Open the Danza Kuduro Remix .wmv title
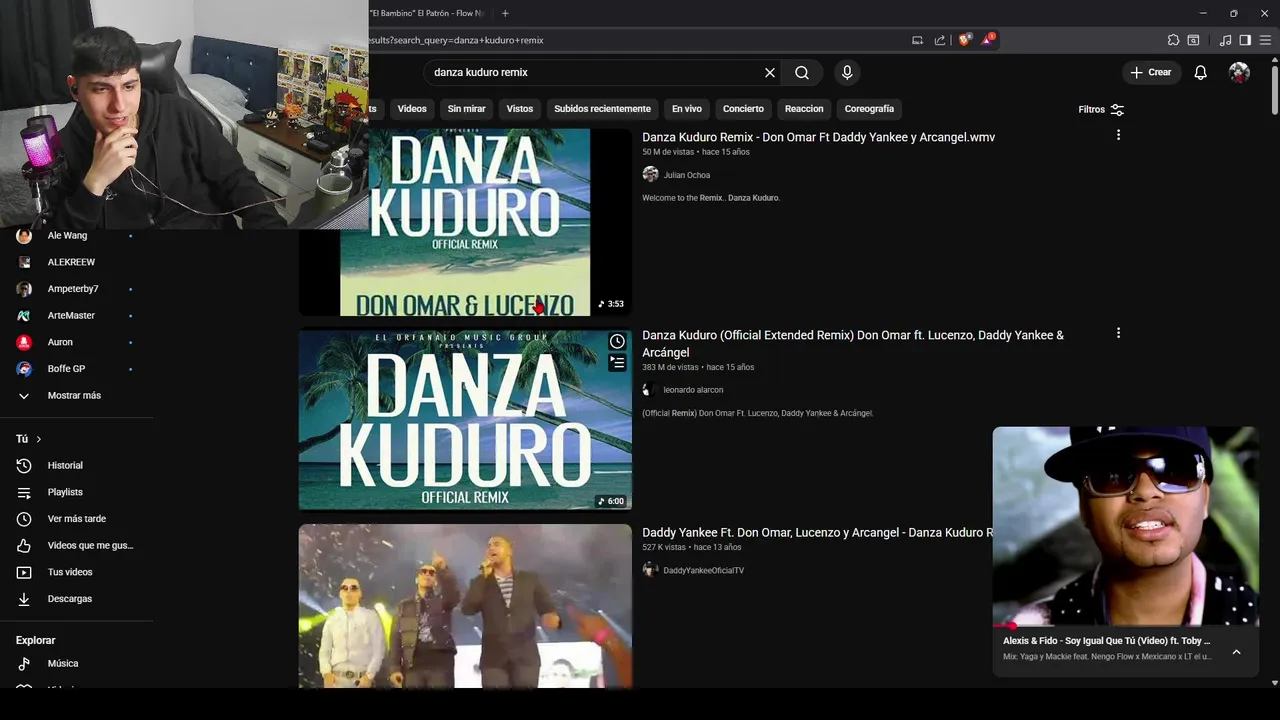 pos(818,137)
